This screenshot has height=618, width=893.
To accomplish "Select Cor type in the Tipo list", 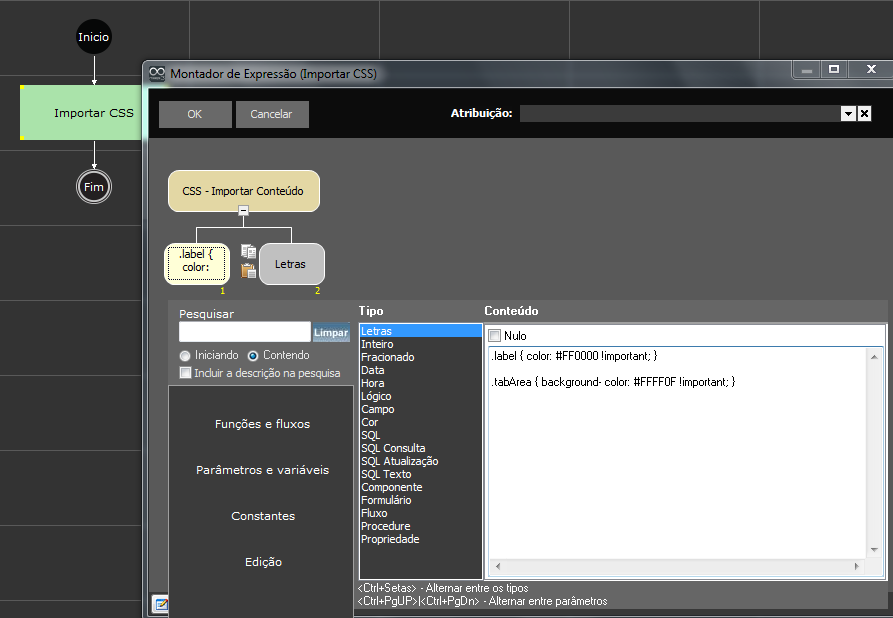I will (369, 422).
